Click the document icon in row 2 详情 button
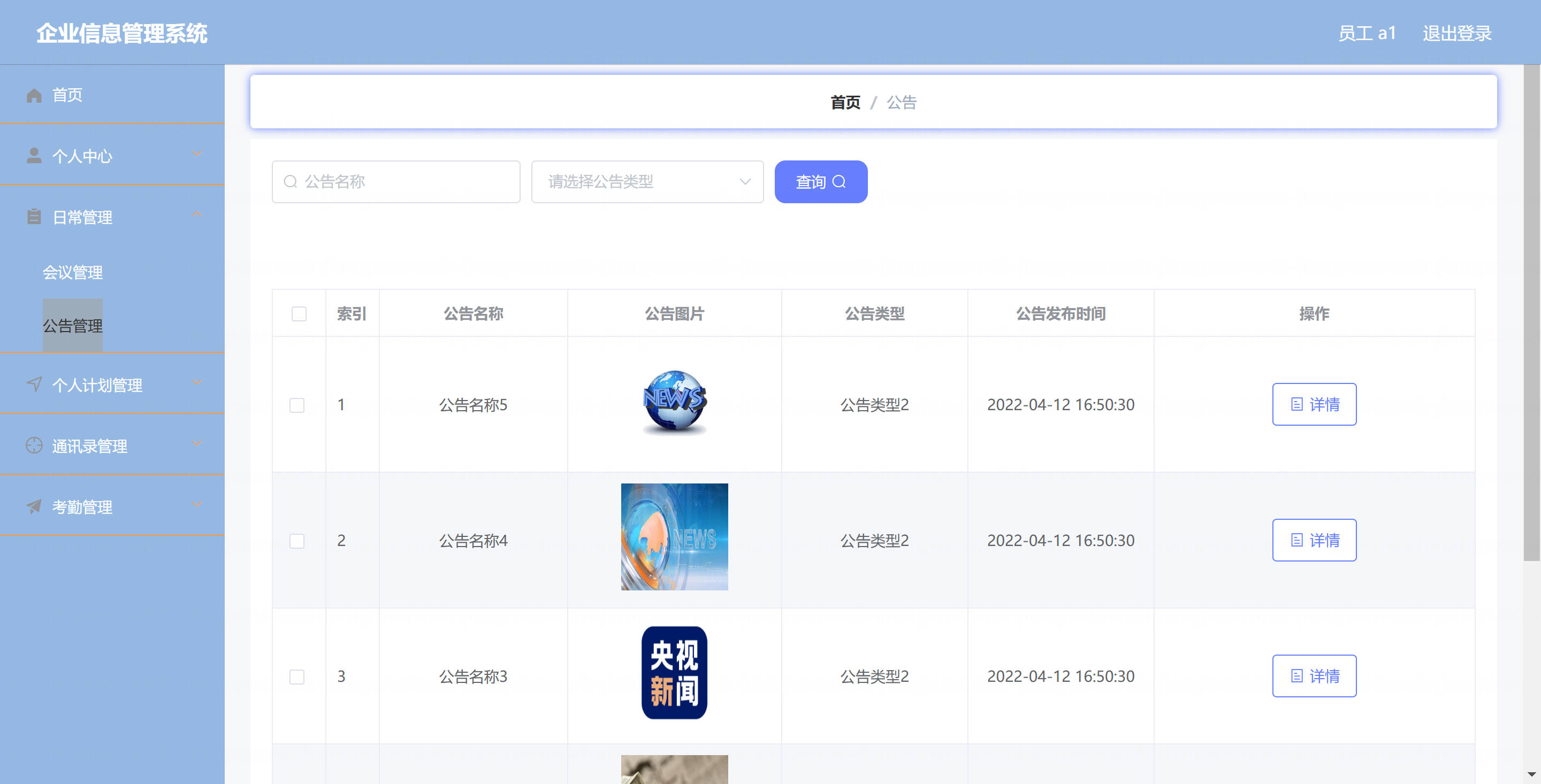The height and width of the screenshot is (784, 1541). click(1296, 540)
